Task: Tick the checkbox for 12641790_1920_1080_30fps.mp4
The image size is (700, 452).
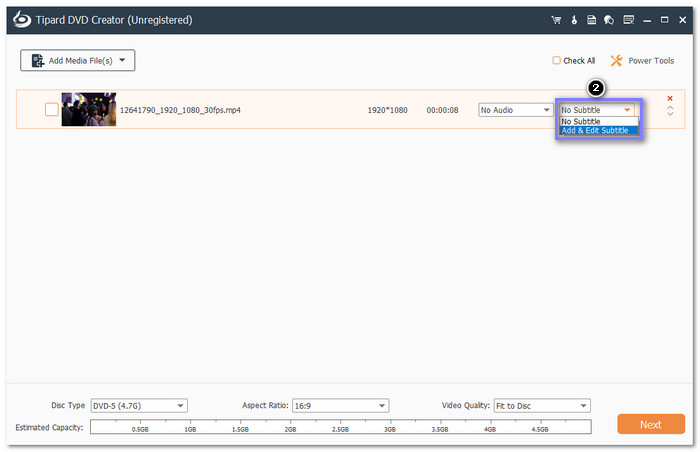Action: tap(52, 109)
